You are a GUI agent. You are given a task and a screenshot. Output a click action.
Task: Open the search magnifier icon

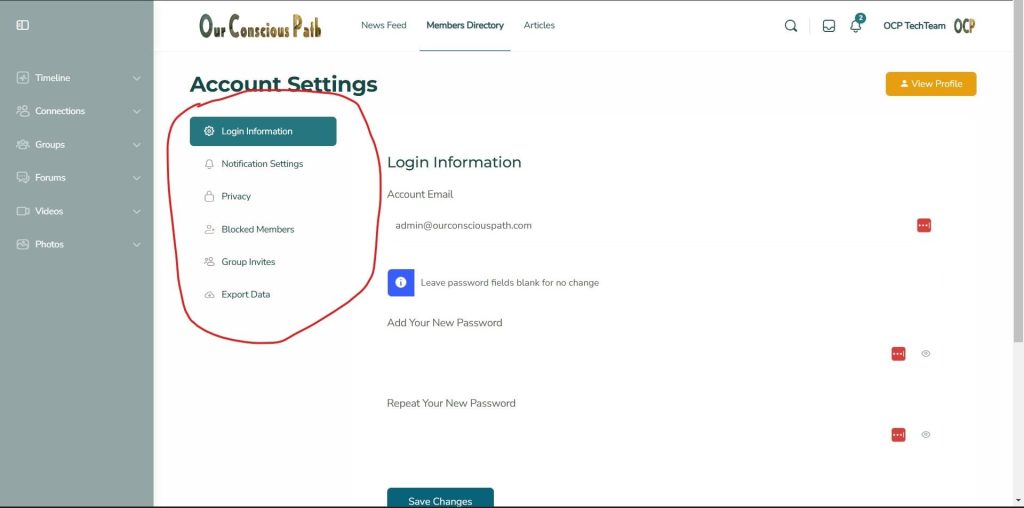[791, 26]
